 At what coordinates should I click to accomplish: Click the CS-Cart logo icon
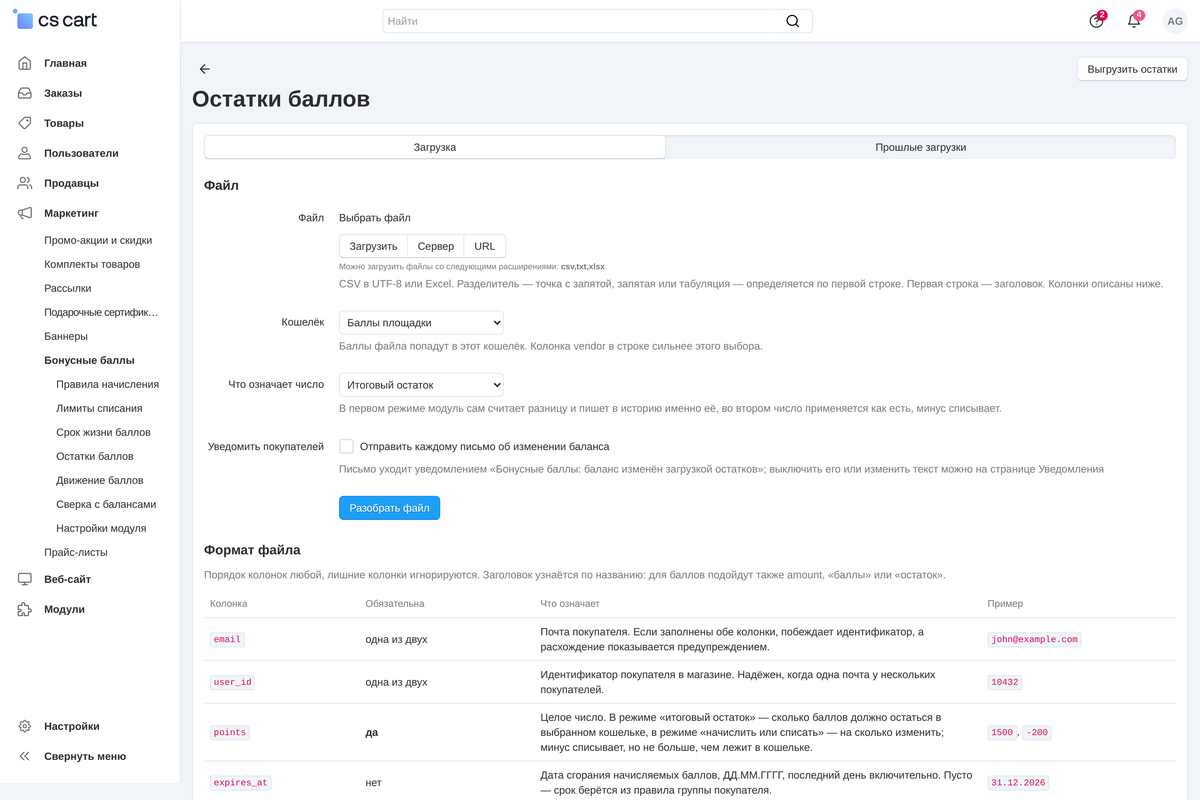click(23, 20)
